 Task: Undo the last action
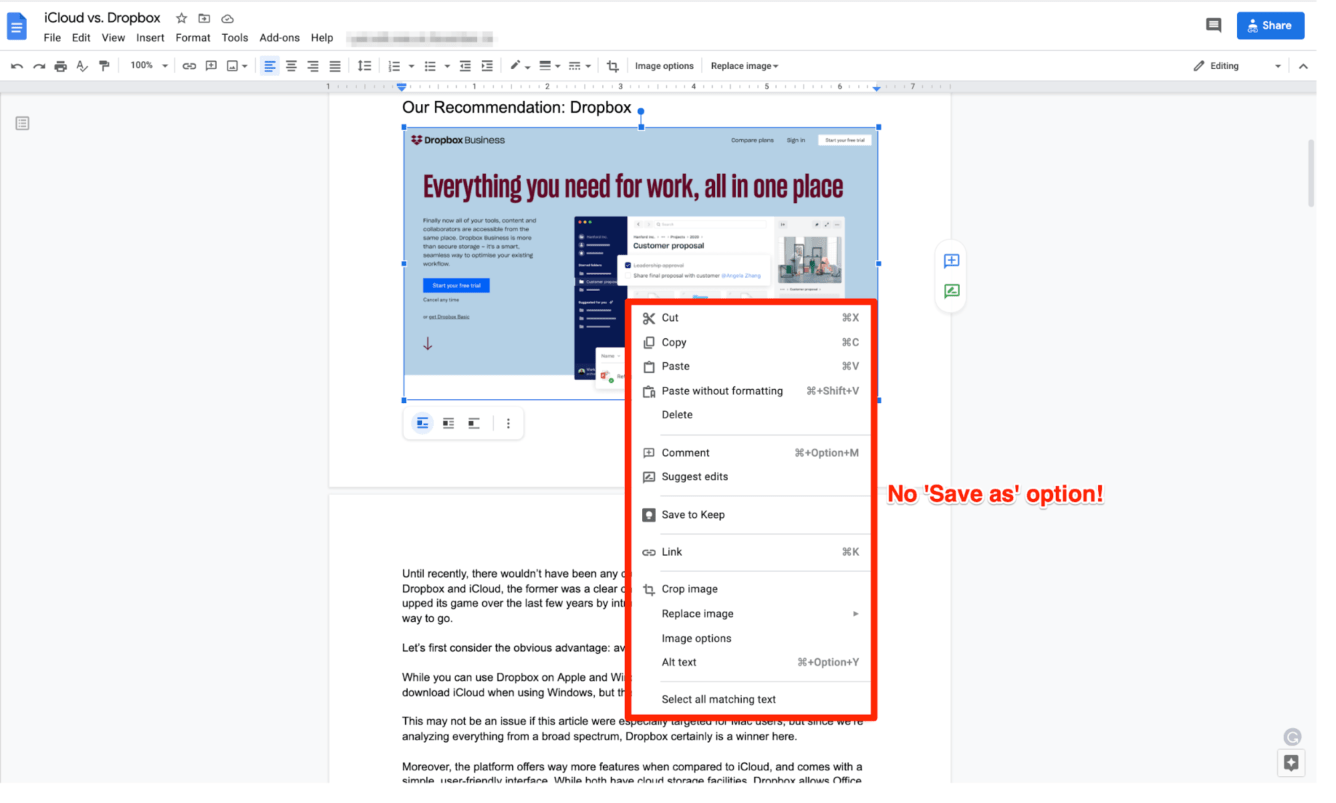click(18, 65)
